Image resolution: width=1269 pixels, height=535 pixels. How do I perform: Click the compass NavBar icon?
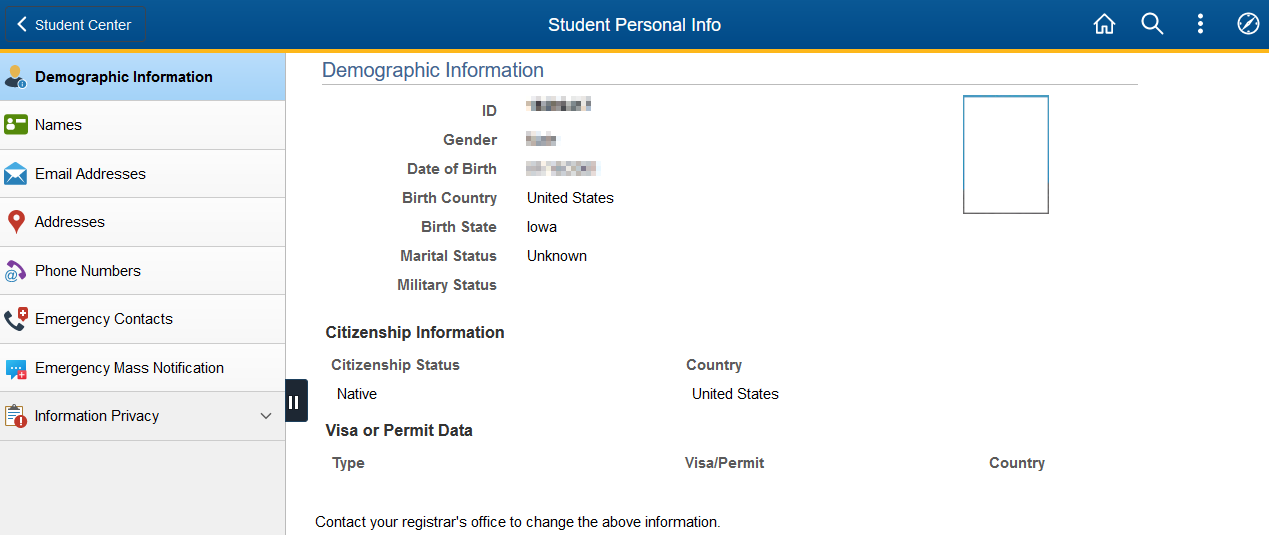coord(1248,25)
